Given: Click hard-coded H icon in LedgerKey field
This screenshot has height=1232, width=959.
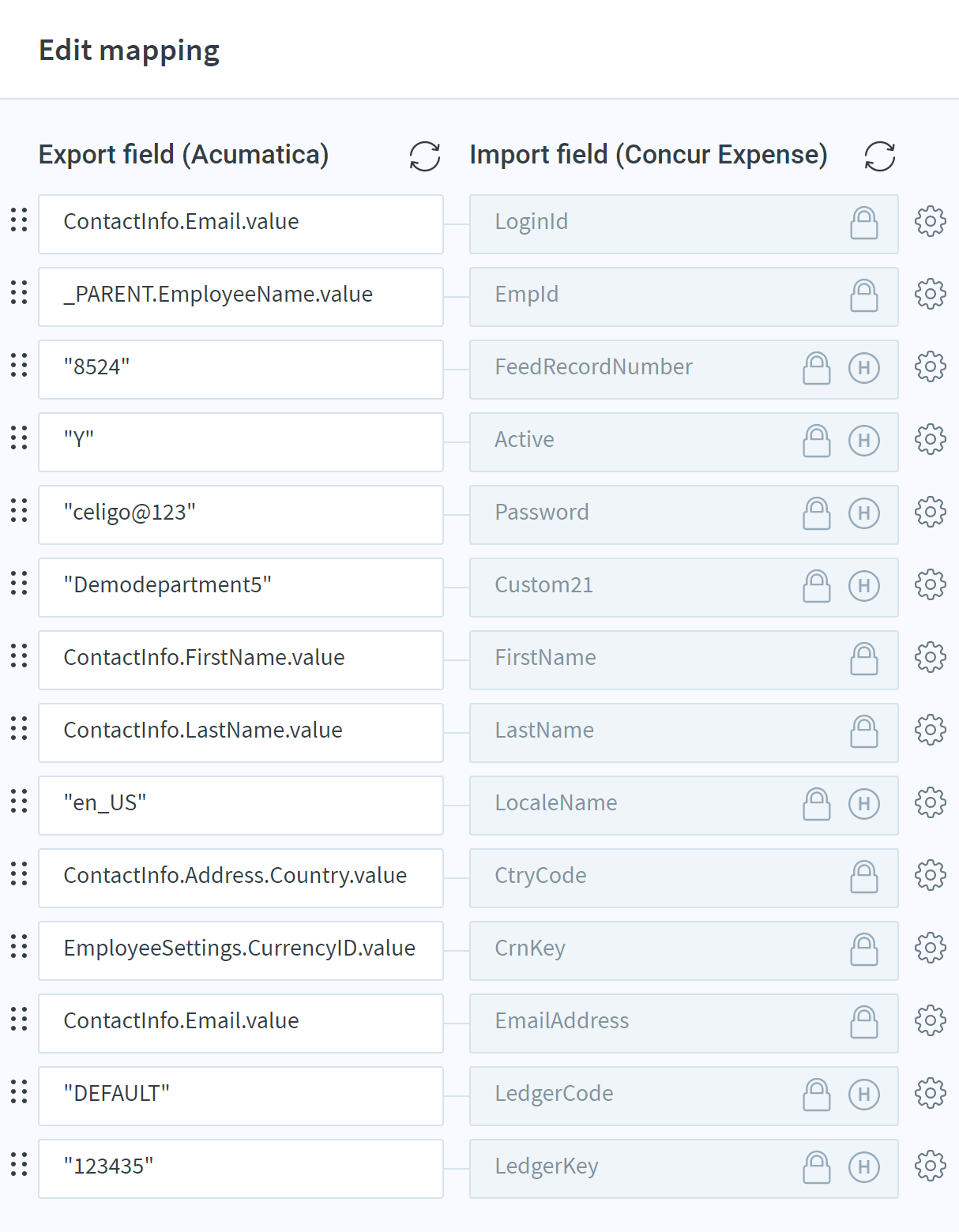Looking at the screenshot, I should point(864,1167).
